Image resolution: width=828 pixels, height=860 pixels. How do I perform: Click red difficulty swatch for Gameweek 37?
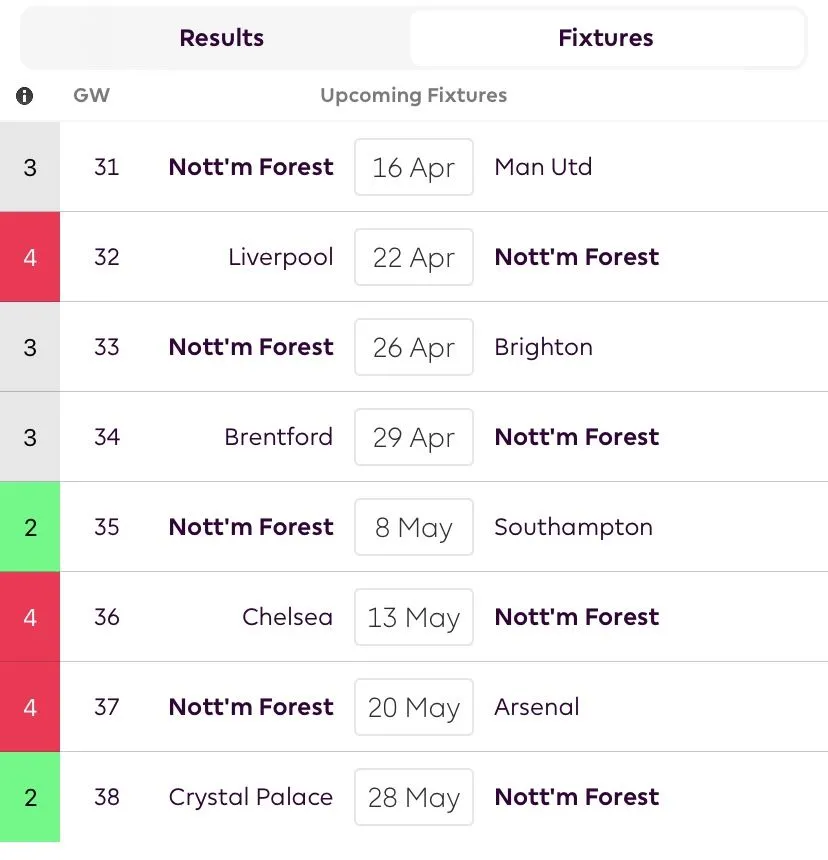point(30,707)
